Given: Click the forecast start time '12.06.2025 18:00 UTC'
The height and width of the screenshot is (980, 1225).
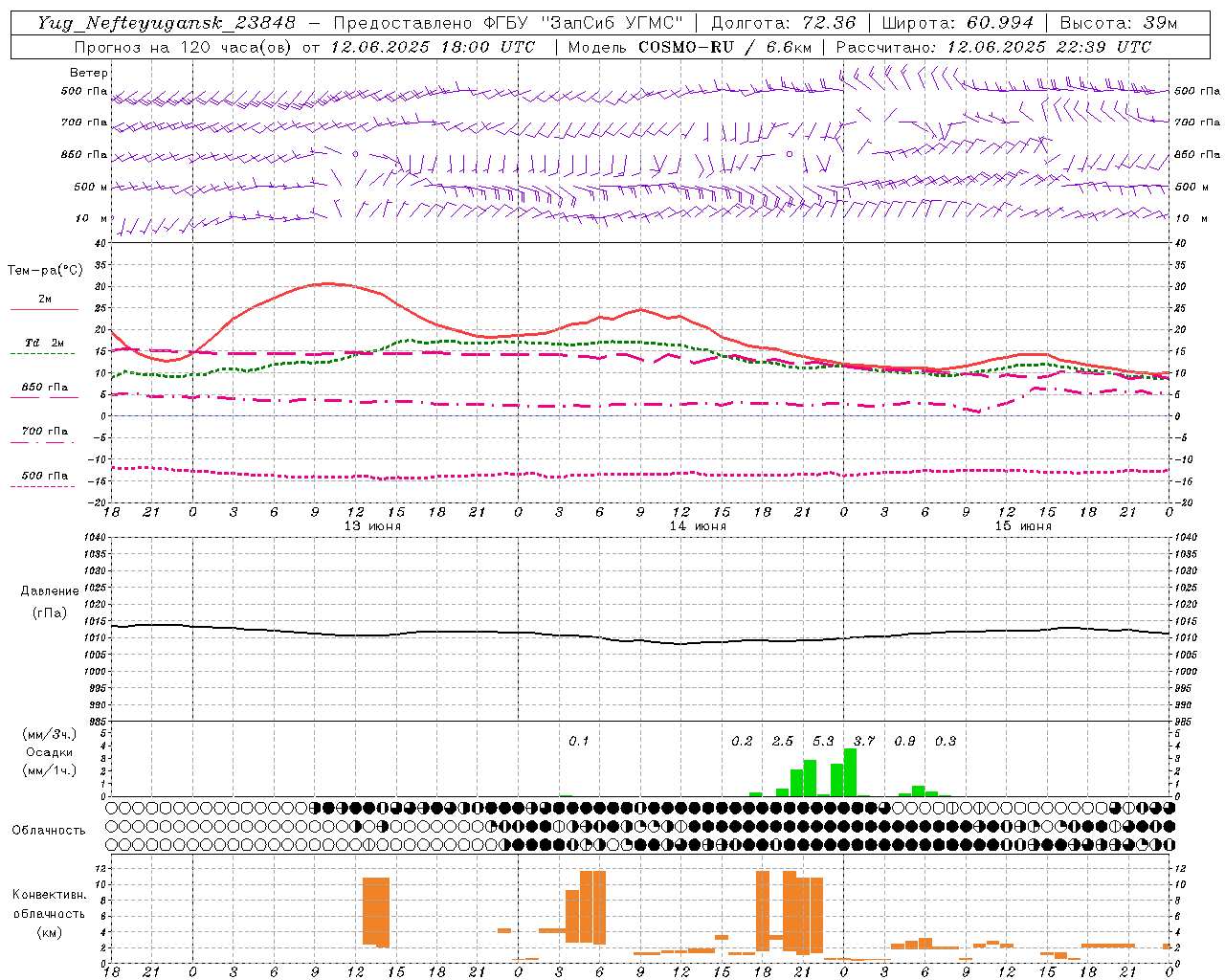Looking at the screenshot, I should tap(433, 47).
